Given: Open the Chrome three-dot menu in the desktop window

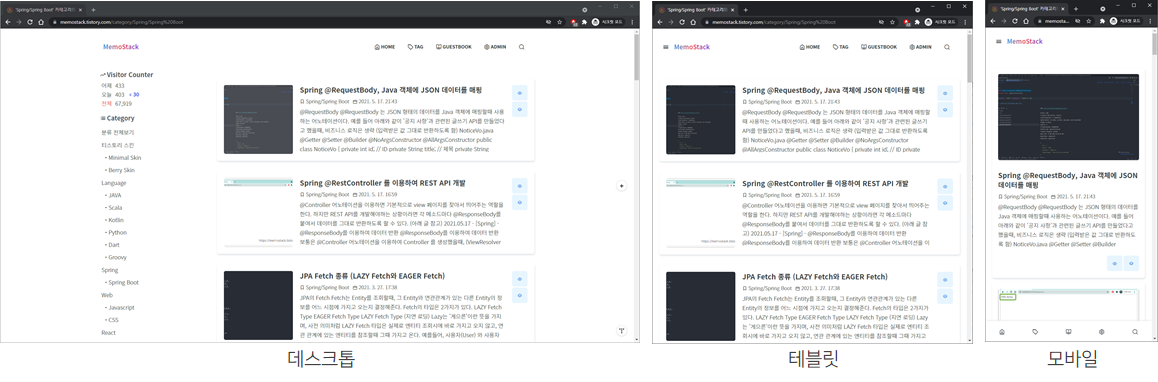Looking at the screenshot, I should [x=633, y=22].
